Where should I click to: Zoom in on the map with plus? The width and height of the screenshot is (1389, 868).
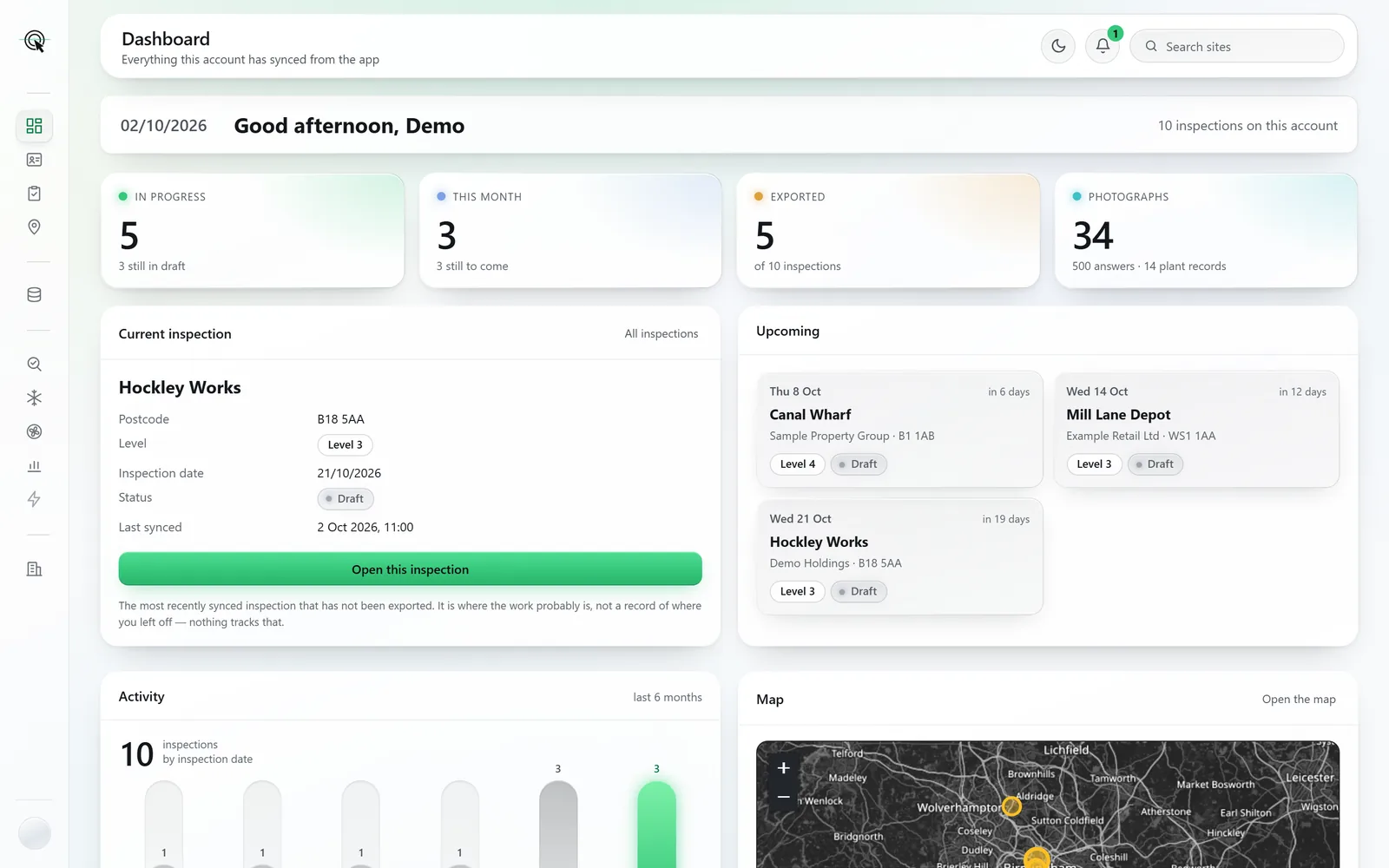point(783,768)
